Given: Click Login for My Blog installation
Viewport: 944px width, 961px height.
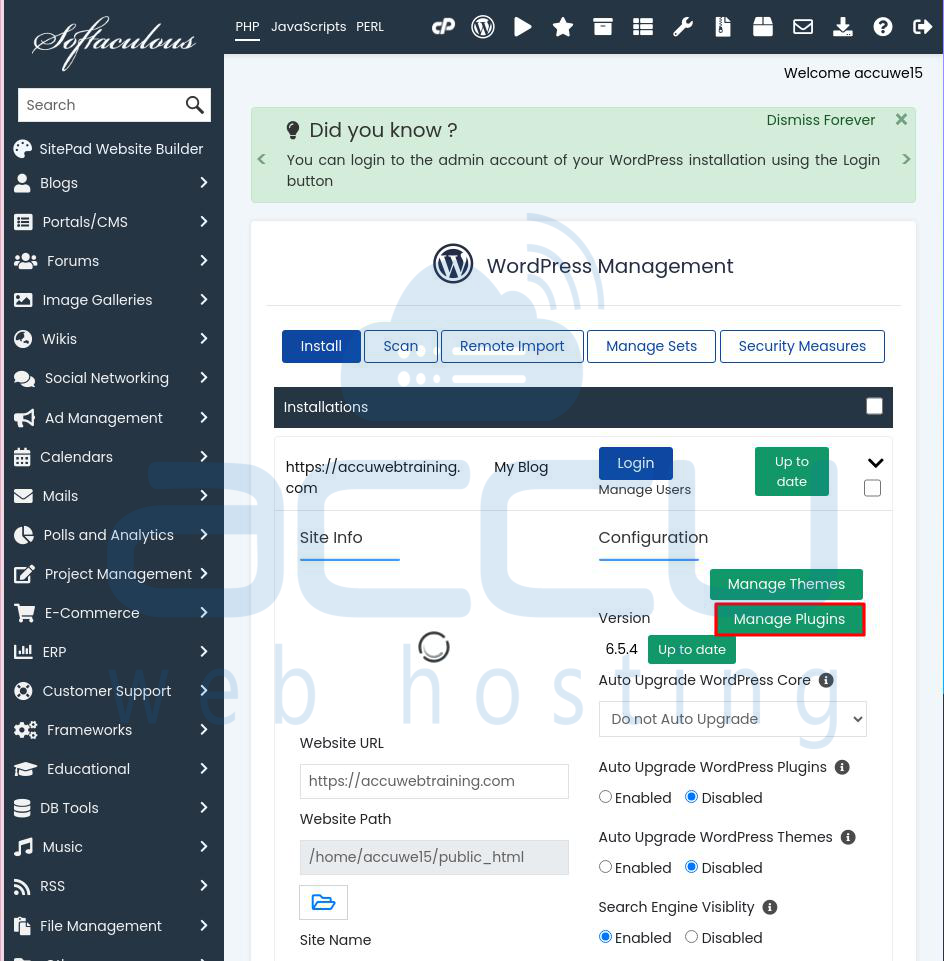Looking at the screenshot, I should [x=636, y=463].
